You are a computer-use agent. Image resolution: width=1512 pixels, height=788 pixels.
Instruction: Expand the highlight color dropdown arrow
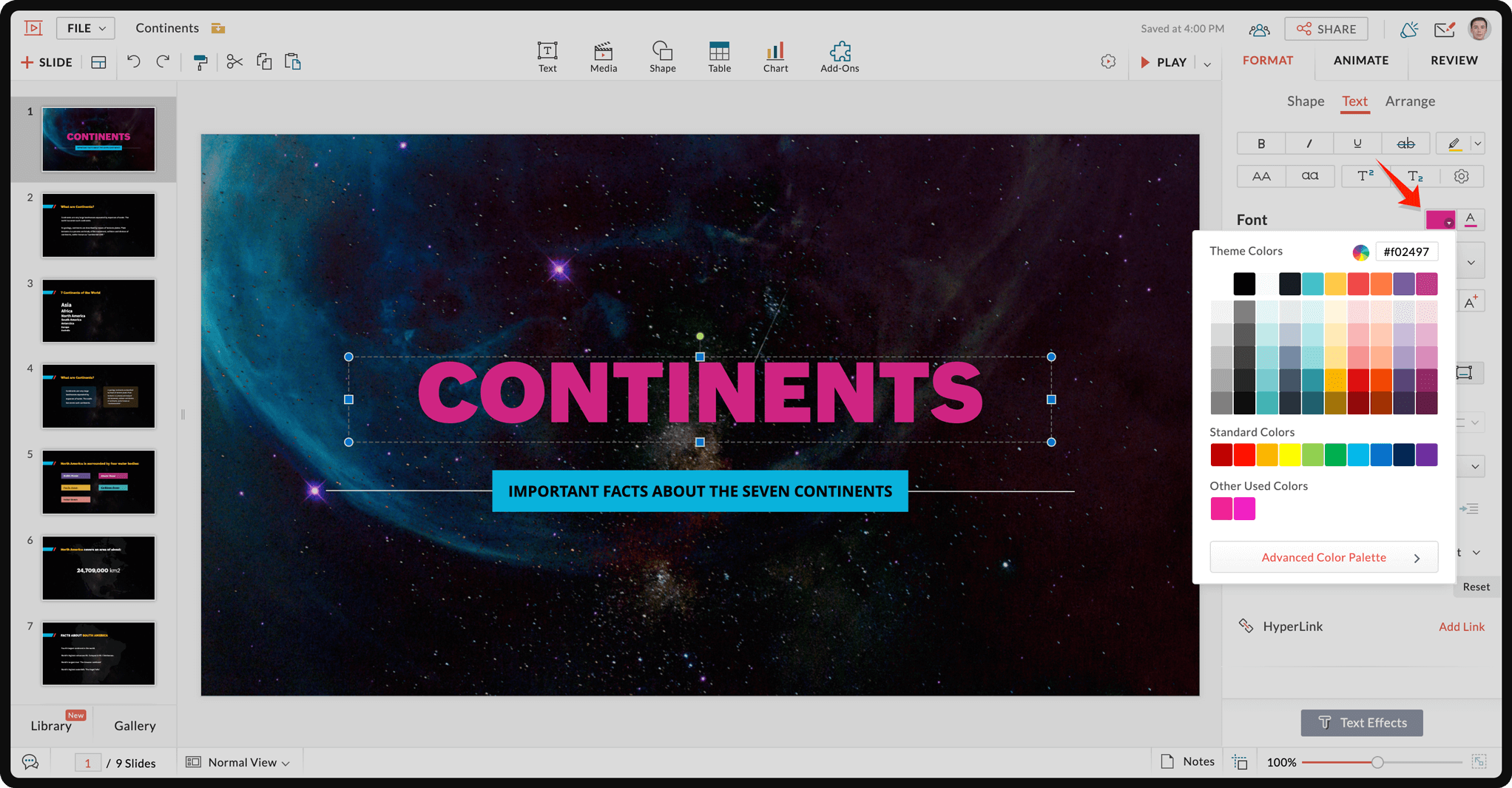1477,144
